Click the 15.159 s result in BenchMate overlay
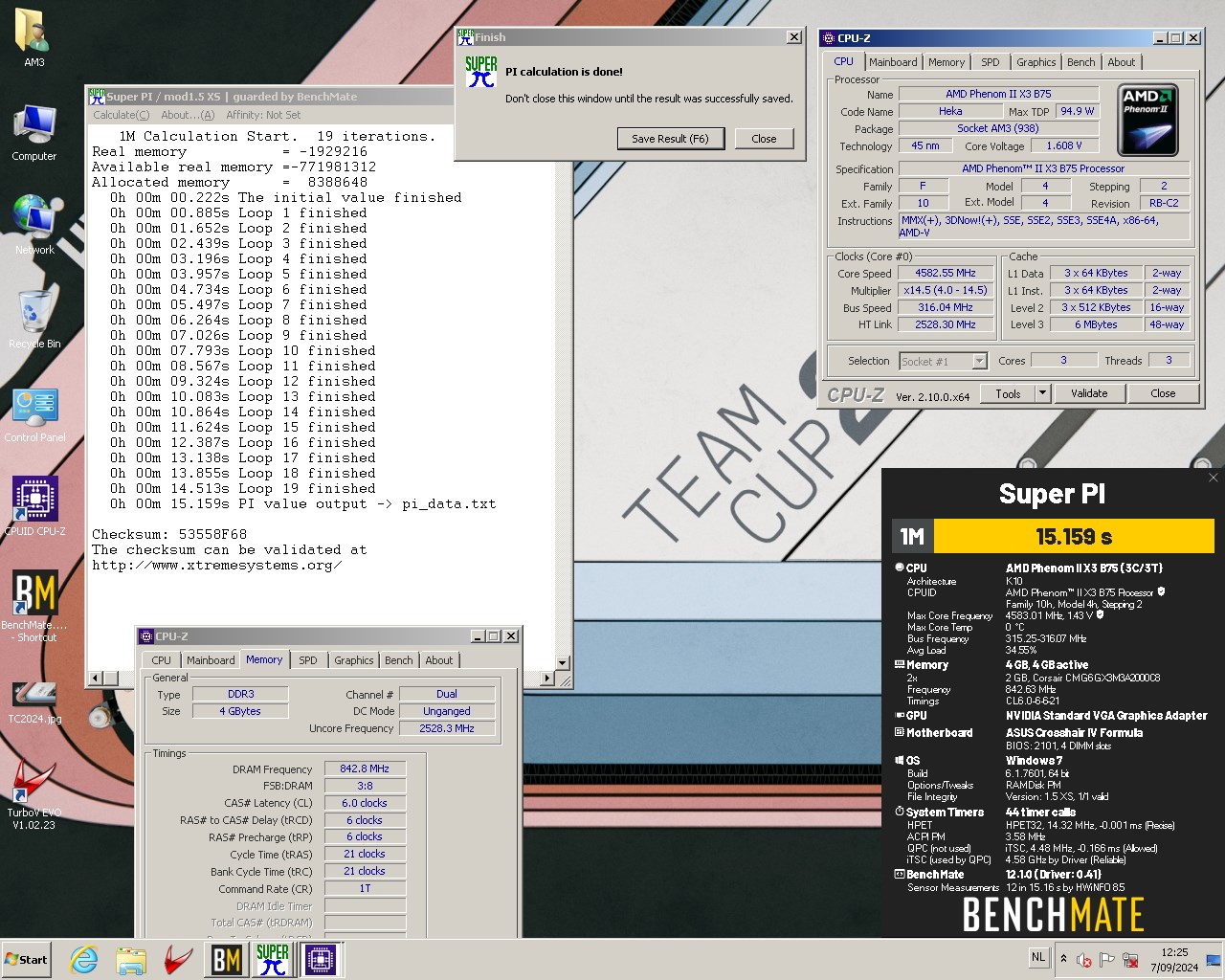This screenshot has width=1225, height=980. pos(1074,536)
